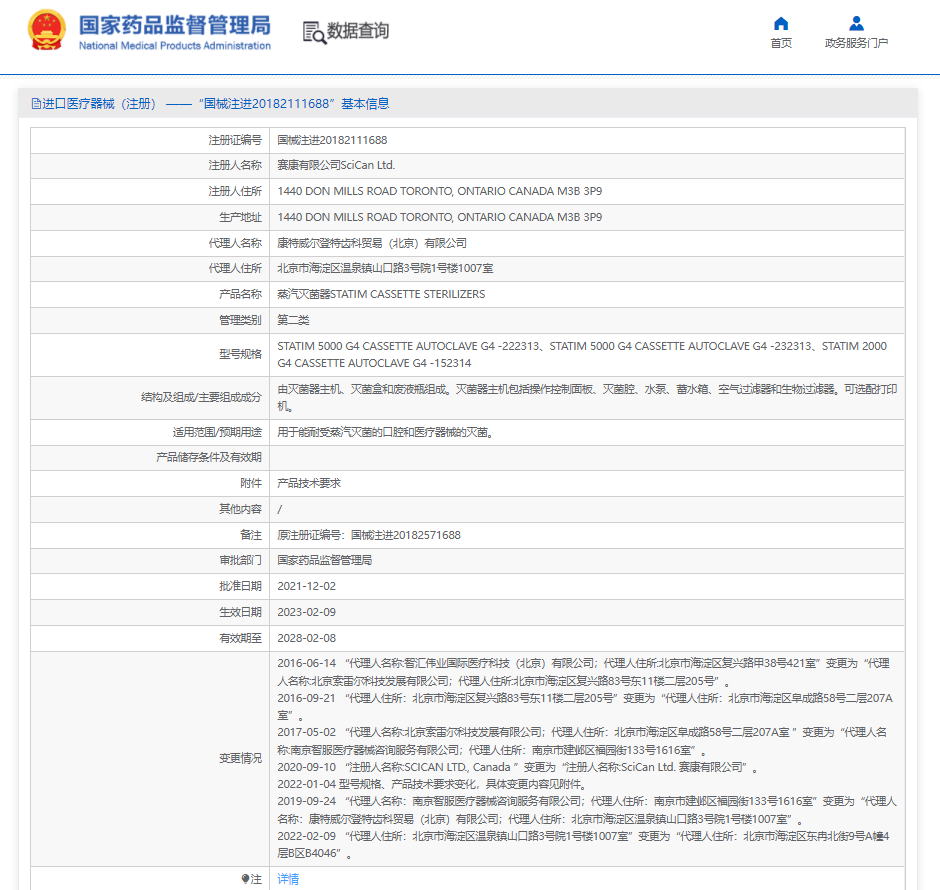Click the 首页 label
This screenshot has height=890, width=940.
781,43
